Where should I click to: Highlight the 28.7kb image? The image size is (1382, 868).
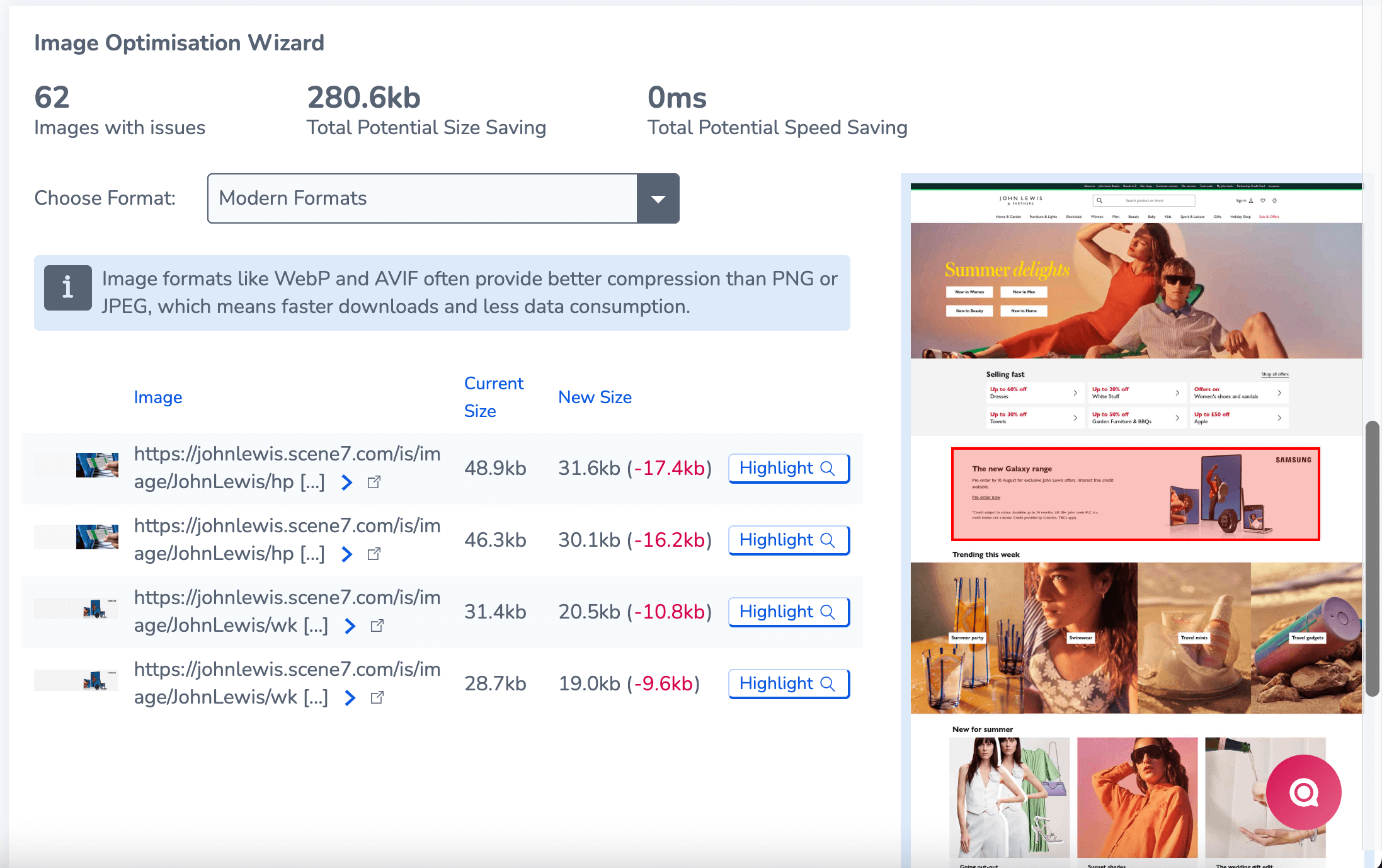(789, 683)
